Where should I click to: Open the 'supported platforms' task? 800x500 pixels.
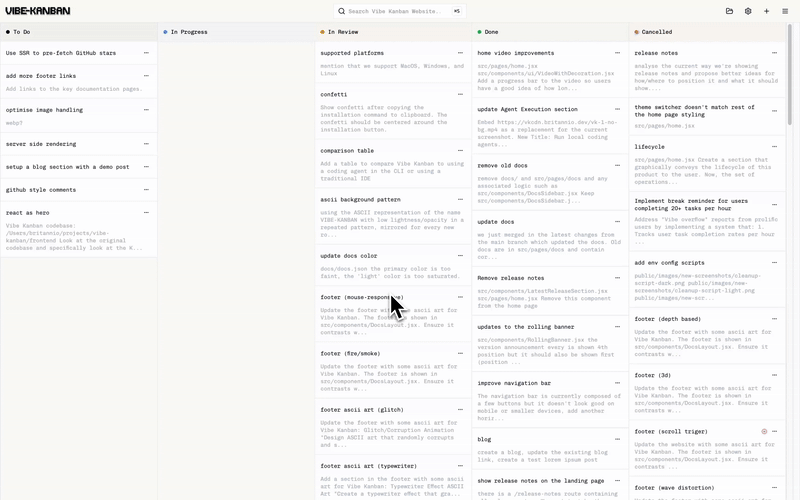point(393,63)
